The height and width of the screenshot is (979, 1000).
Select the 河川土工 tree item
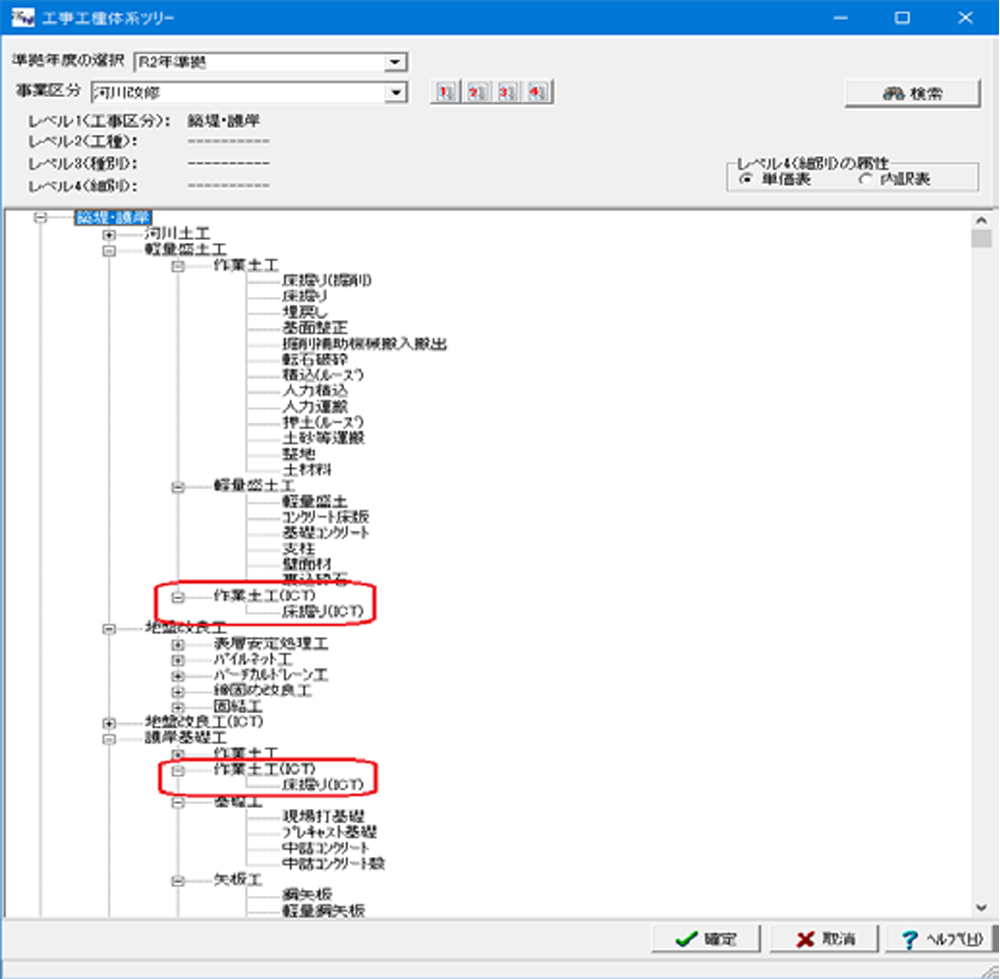tap(177, 233)
